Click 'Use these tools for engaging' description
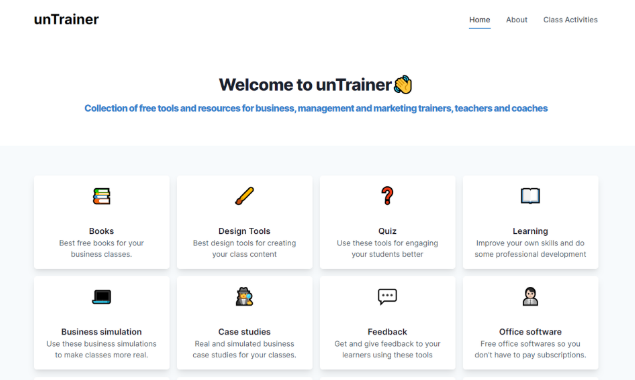Image resolution: width=635 pixels, height=380 pixels. pos(387,248)
